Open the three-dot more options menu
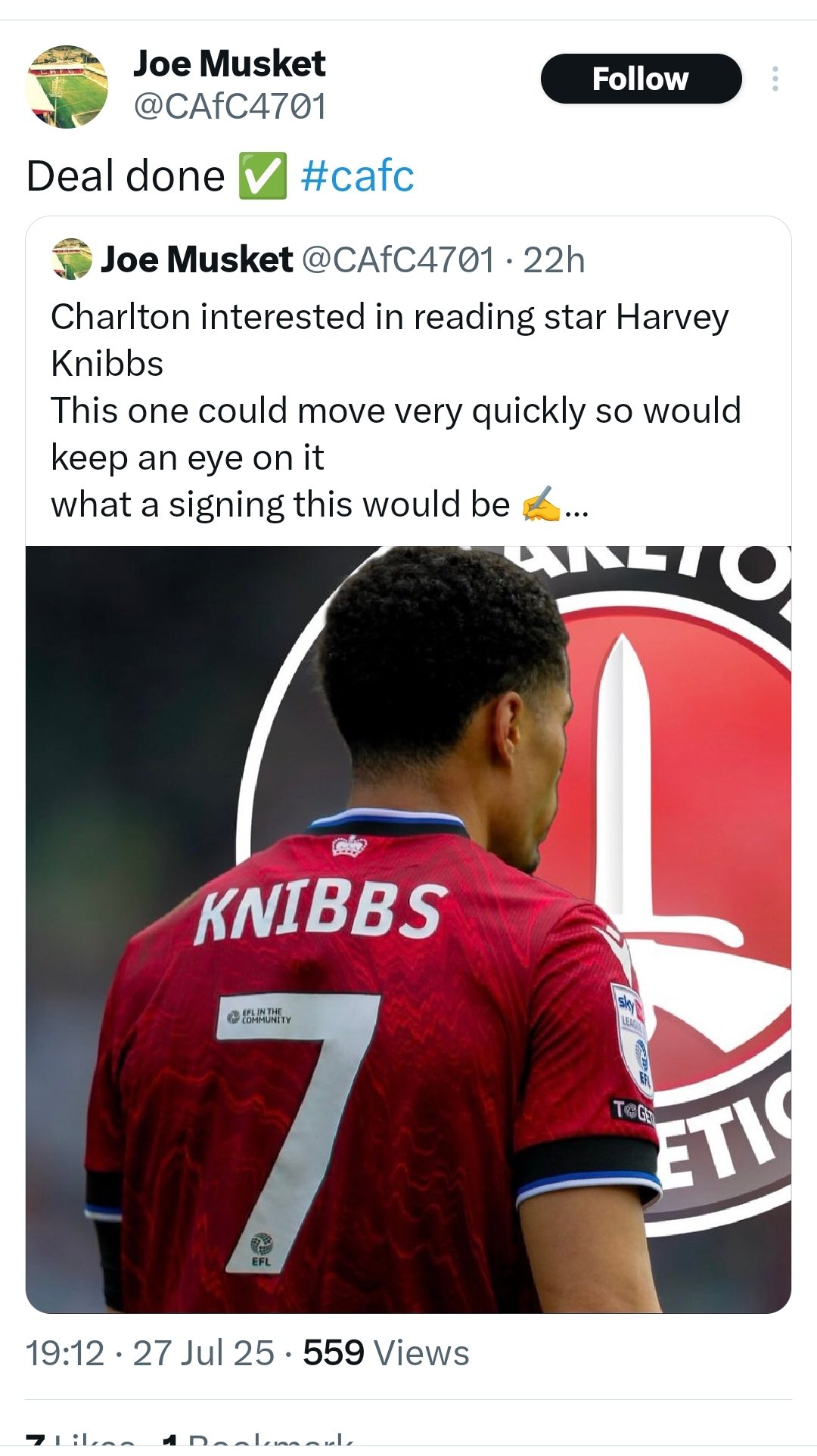 click(775, 79)
